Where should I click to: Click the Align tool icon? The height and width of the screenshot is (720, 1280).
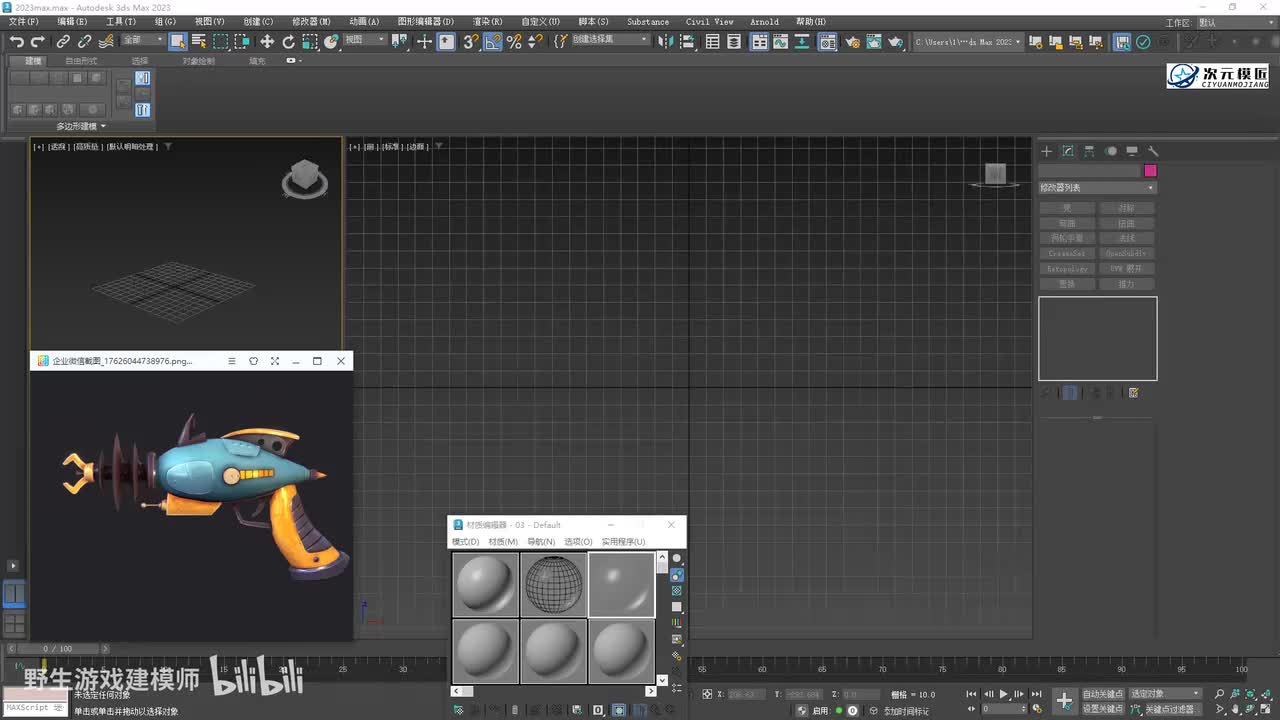click(686, 41)
